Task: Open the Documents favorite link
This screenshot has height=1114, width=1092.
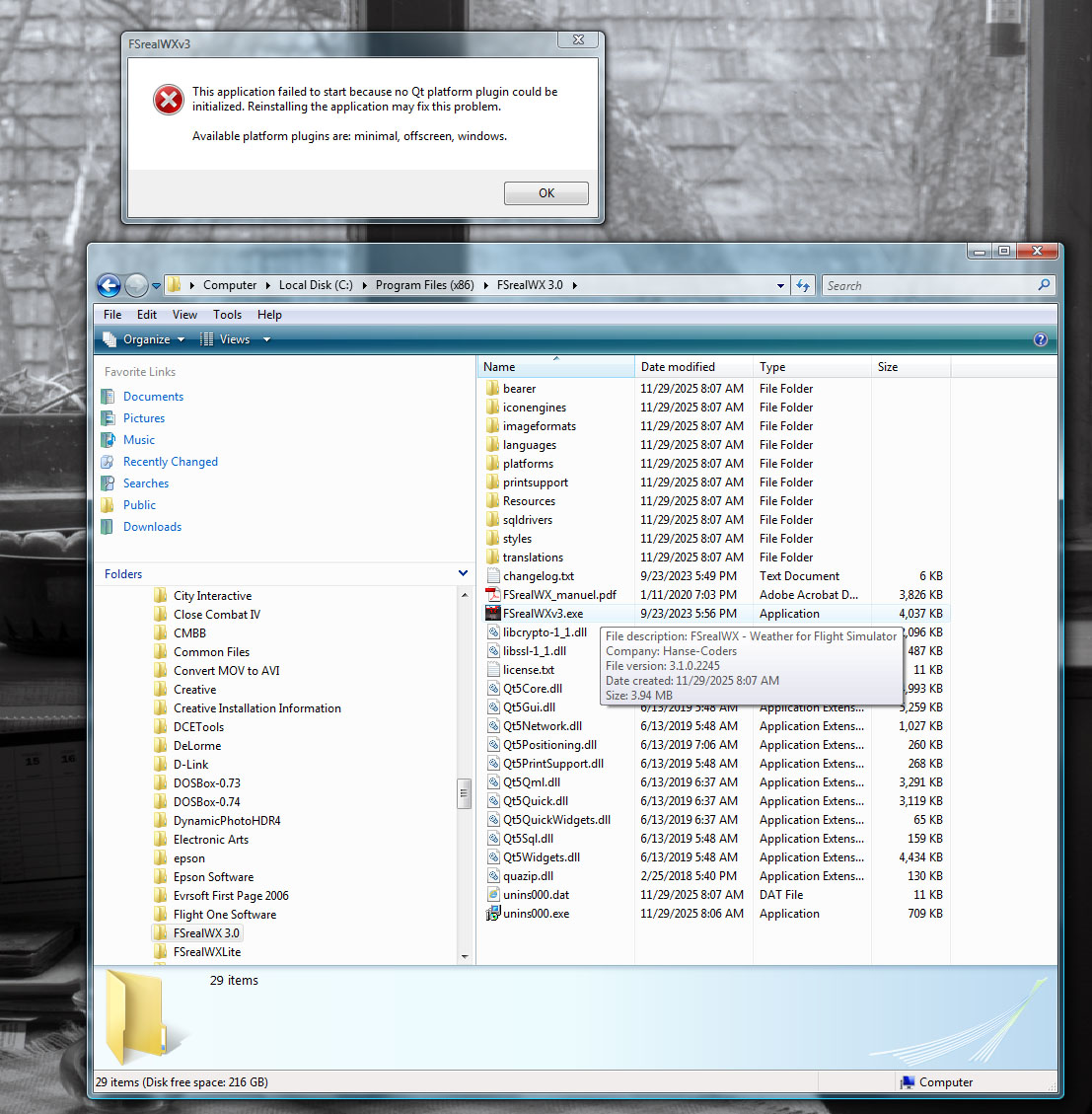Action: (153, 397)
